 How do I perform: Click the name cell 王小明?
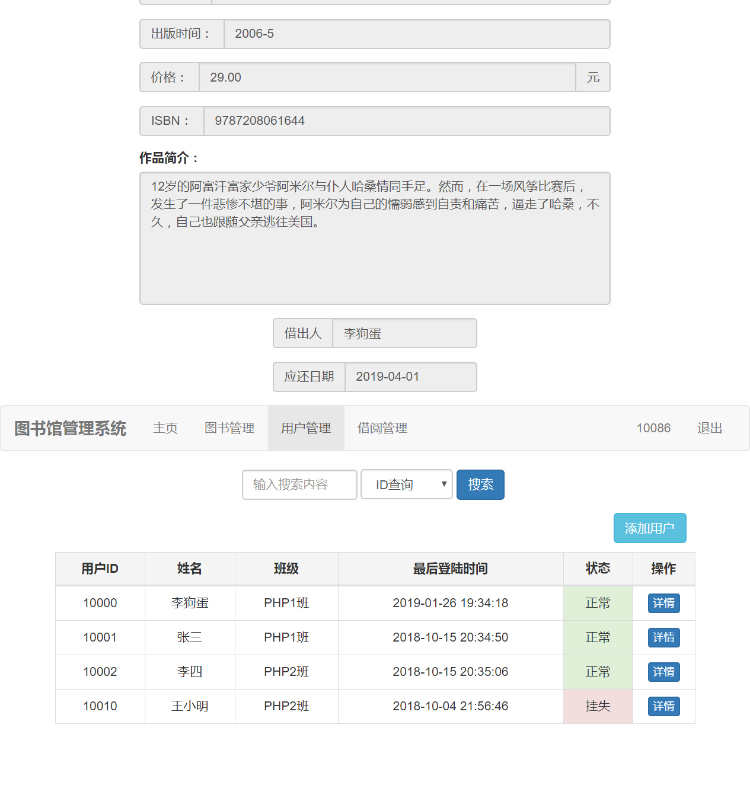pyautogui.click(x=190, y=706)
